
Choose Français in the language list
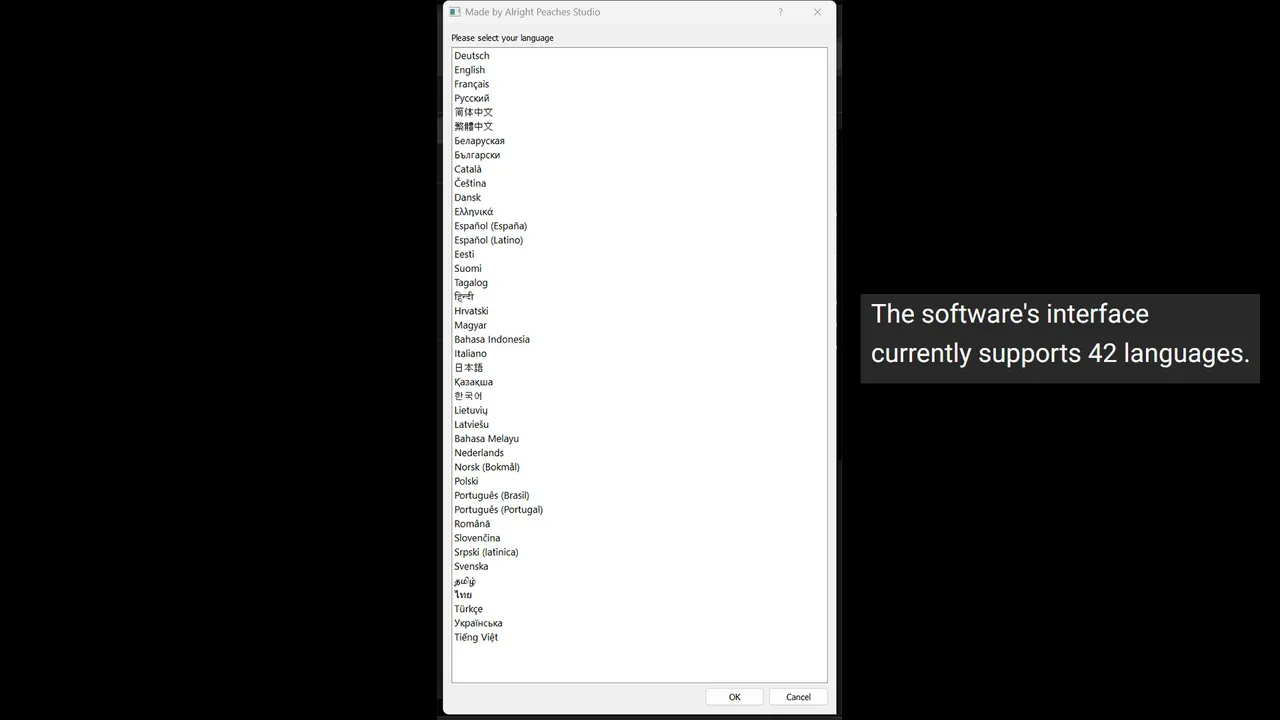(471, 84)
